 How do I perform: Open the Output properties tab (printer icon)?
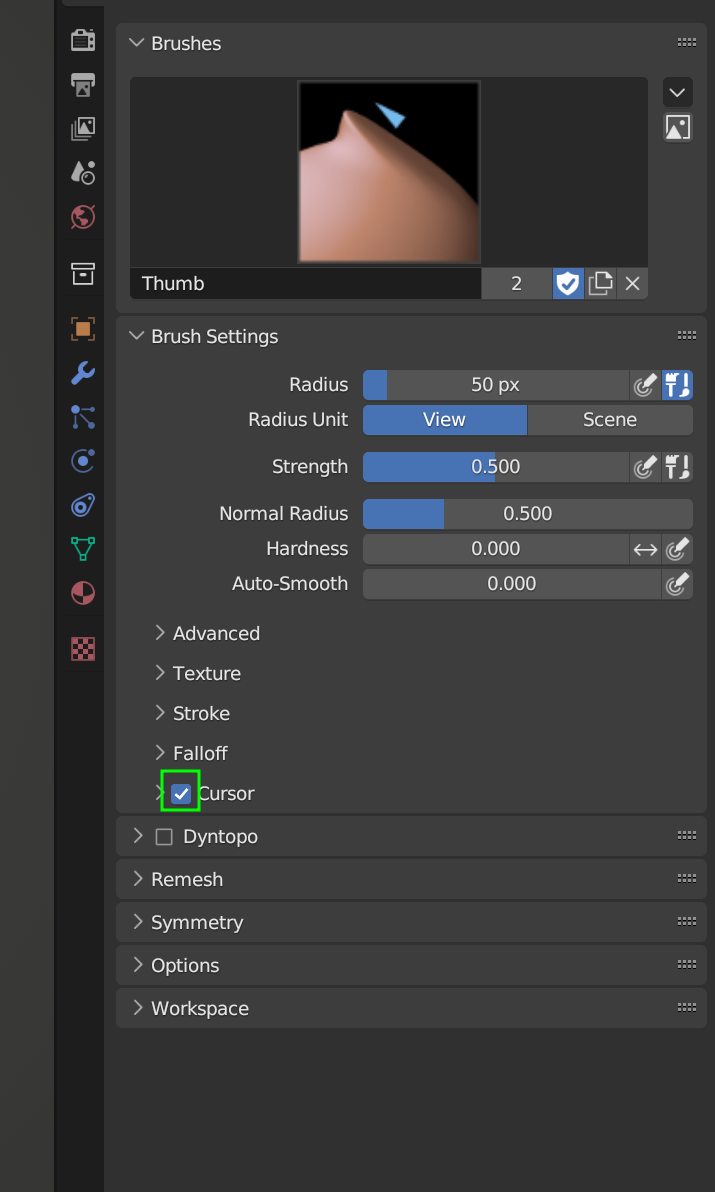coord(83,84)
